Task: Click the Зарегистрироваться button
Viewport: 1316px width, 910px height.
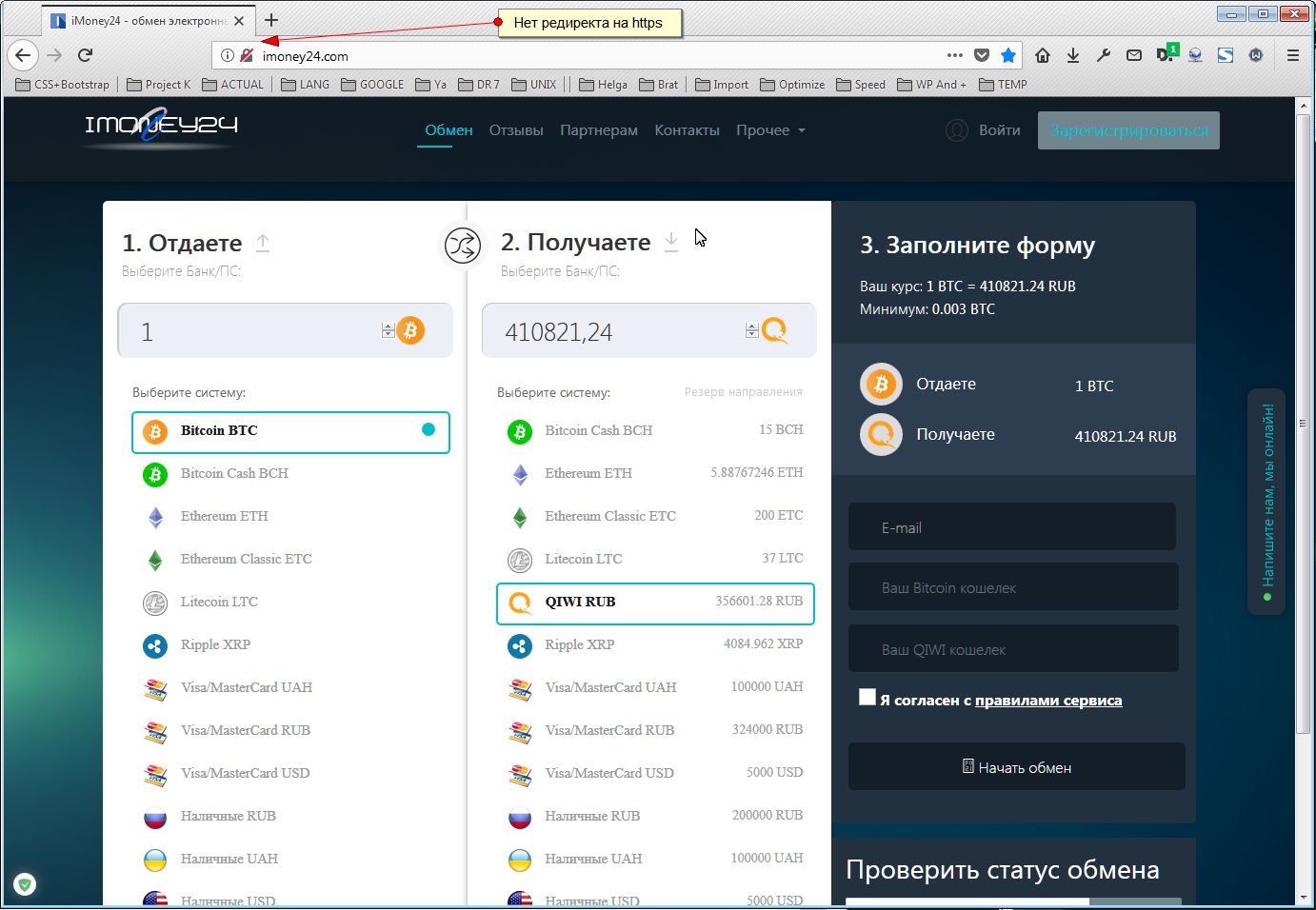Action: (x=1128, y=130)
